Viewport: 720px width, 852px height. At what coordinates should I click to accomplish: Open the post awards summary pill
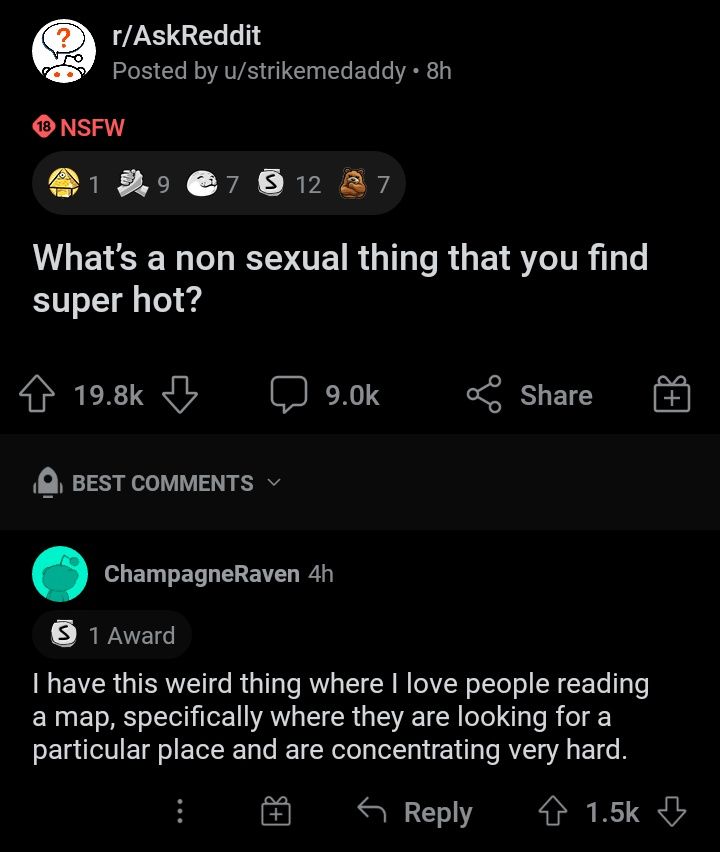click(x=218, y=184)
